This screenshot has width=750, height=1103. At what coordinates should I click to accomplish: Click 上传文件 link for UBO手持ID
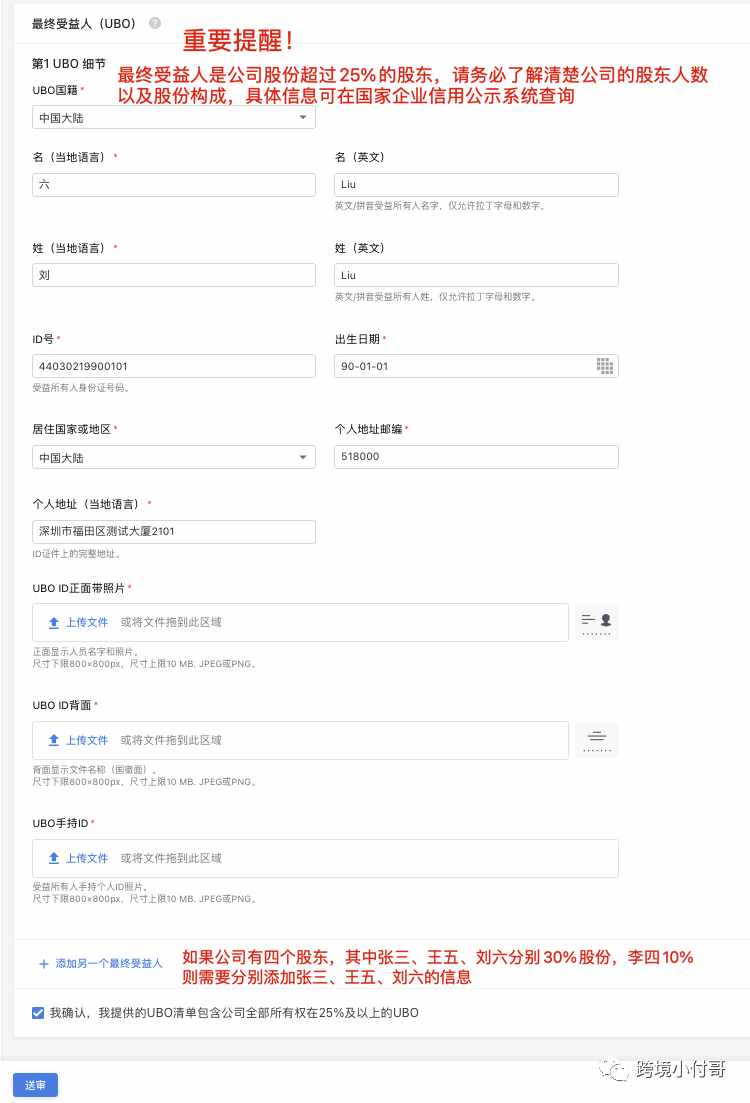click(87, 858)
